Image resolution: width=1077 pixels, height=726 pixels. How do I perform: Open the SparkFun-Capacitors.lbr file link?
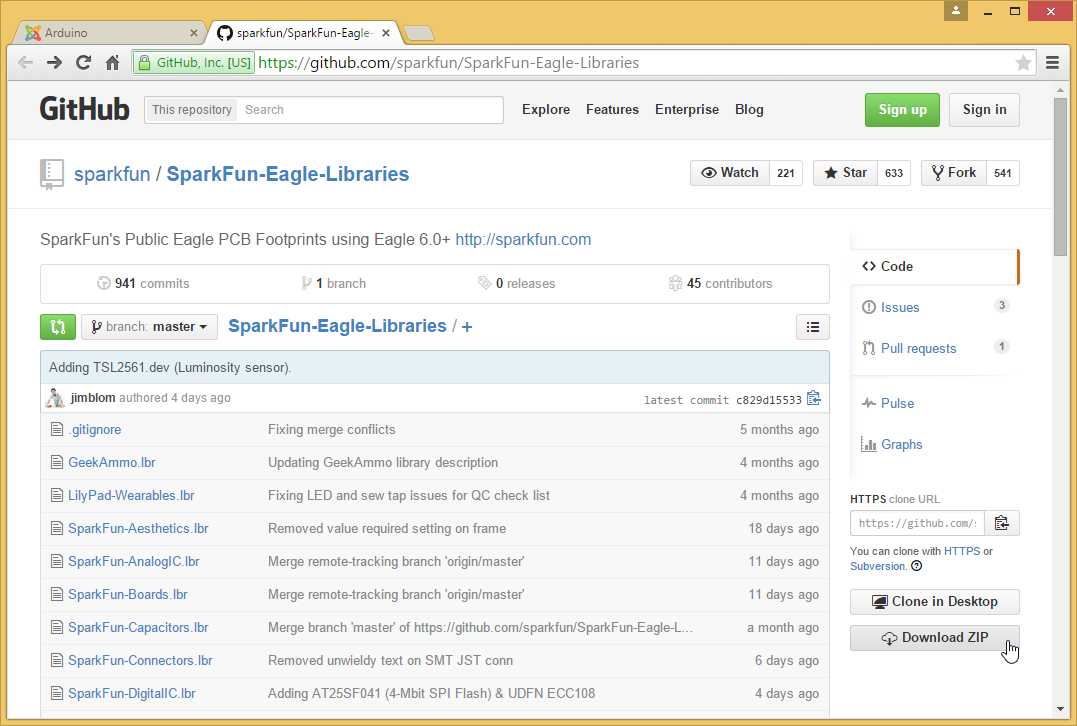point(138,627)
